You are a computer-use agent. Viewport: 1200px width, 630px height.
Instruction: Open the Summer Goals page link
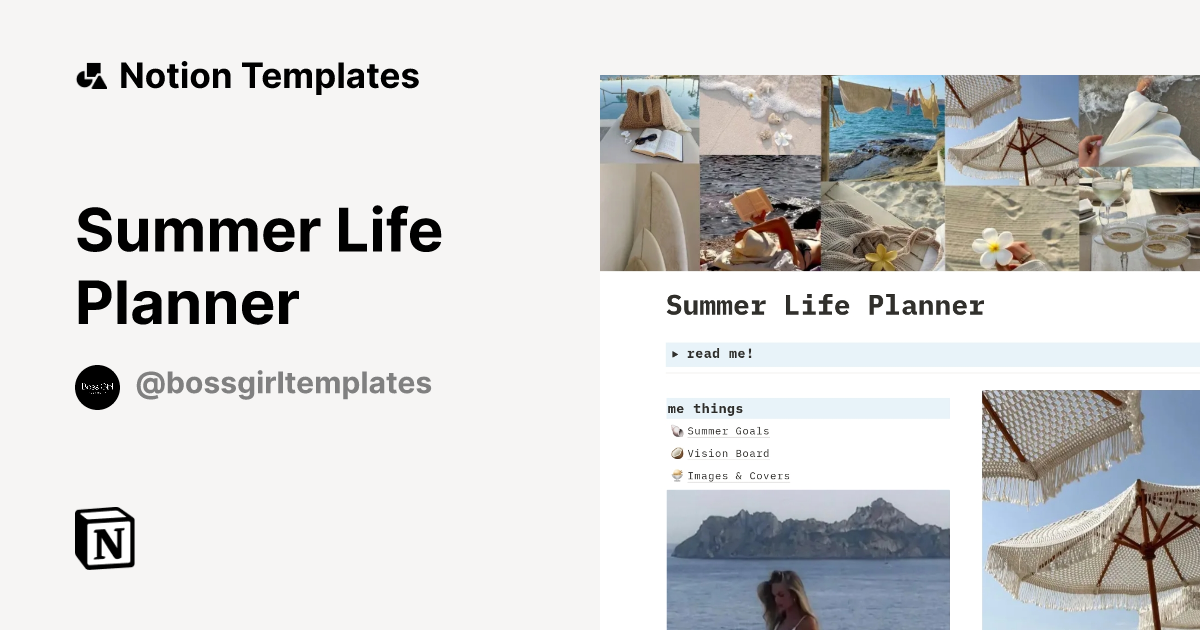coord(728,431)
